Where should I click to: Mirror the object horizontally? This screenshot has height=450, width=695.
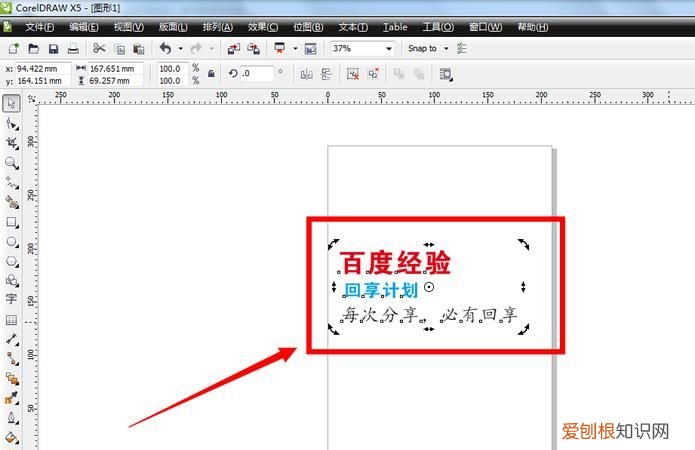[x=306, y=74]
